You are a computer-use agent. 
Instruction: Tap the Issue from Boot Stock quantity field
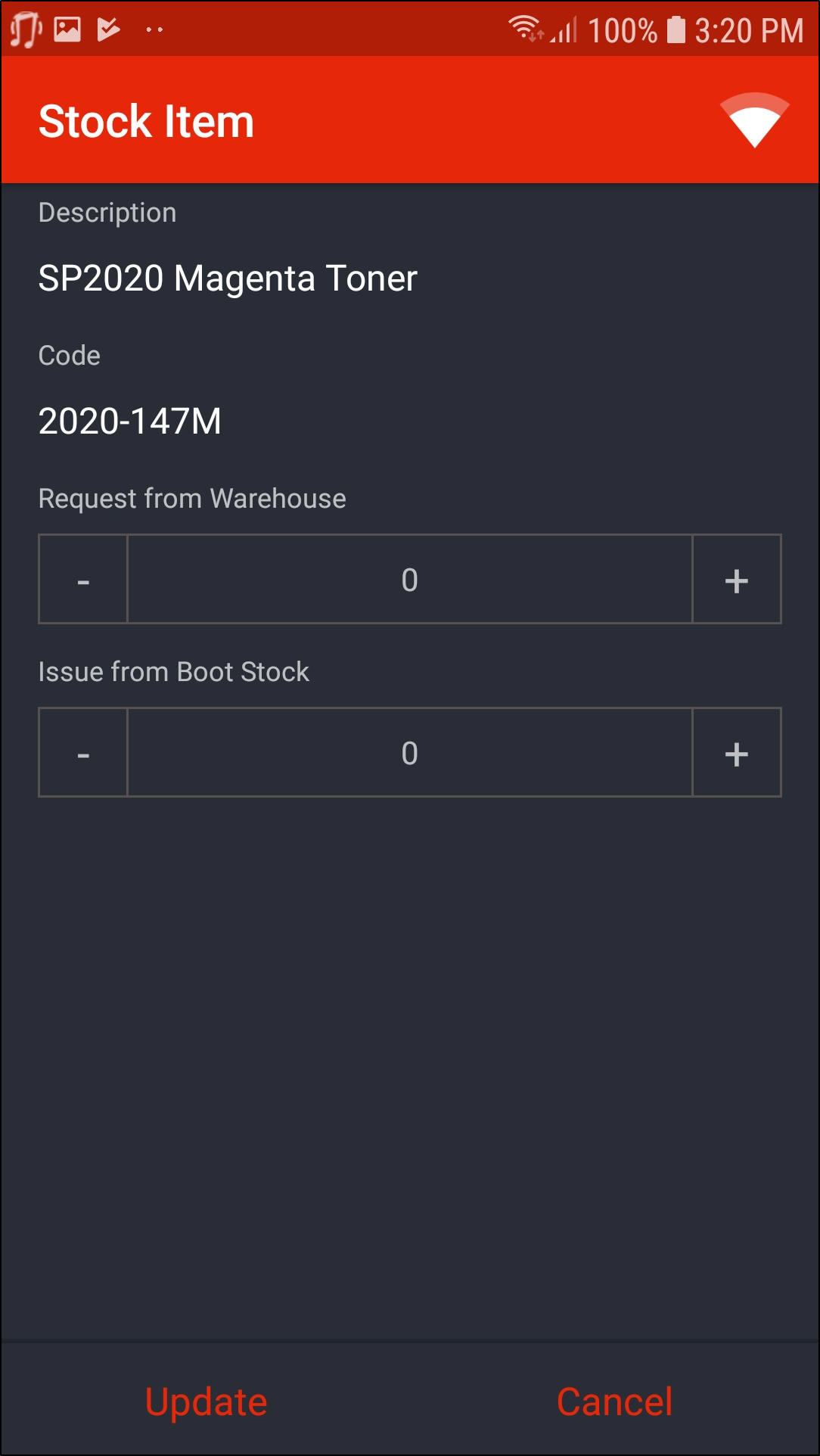coord(409,753)
